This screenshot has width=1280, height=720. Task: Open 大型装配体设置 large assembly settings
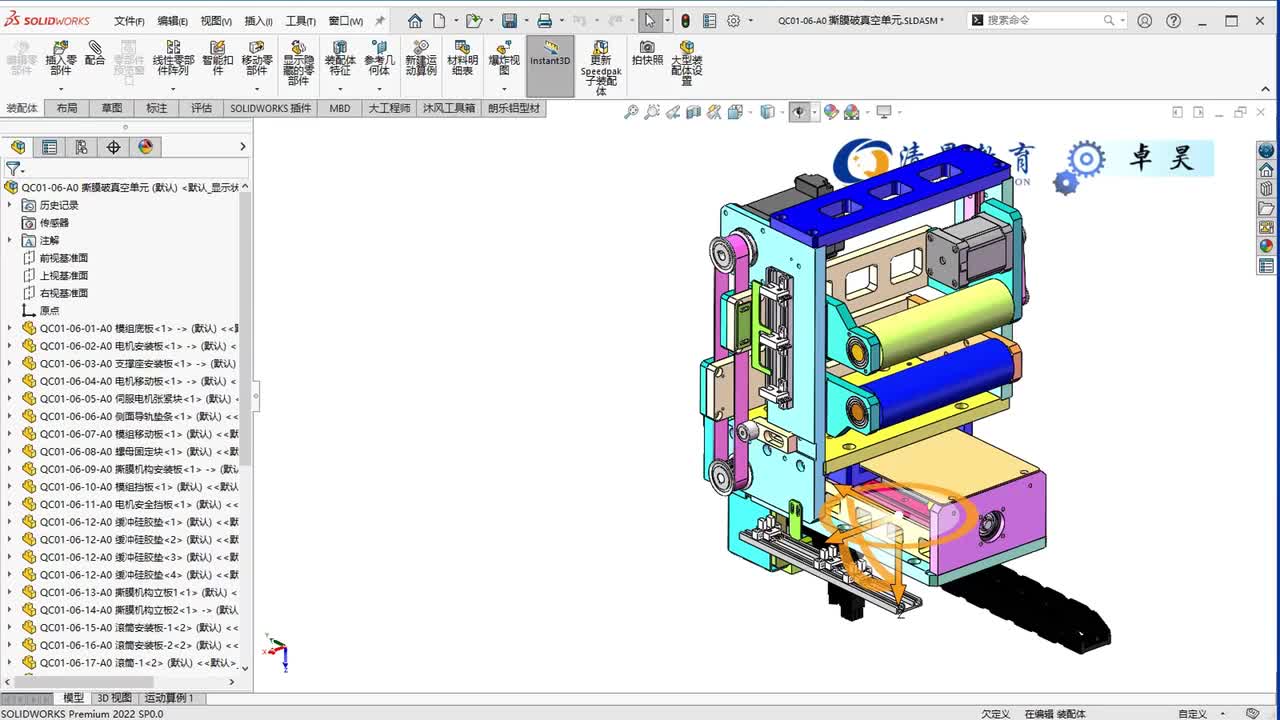(x=687, y=63)
